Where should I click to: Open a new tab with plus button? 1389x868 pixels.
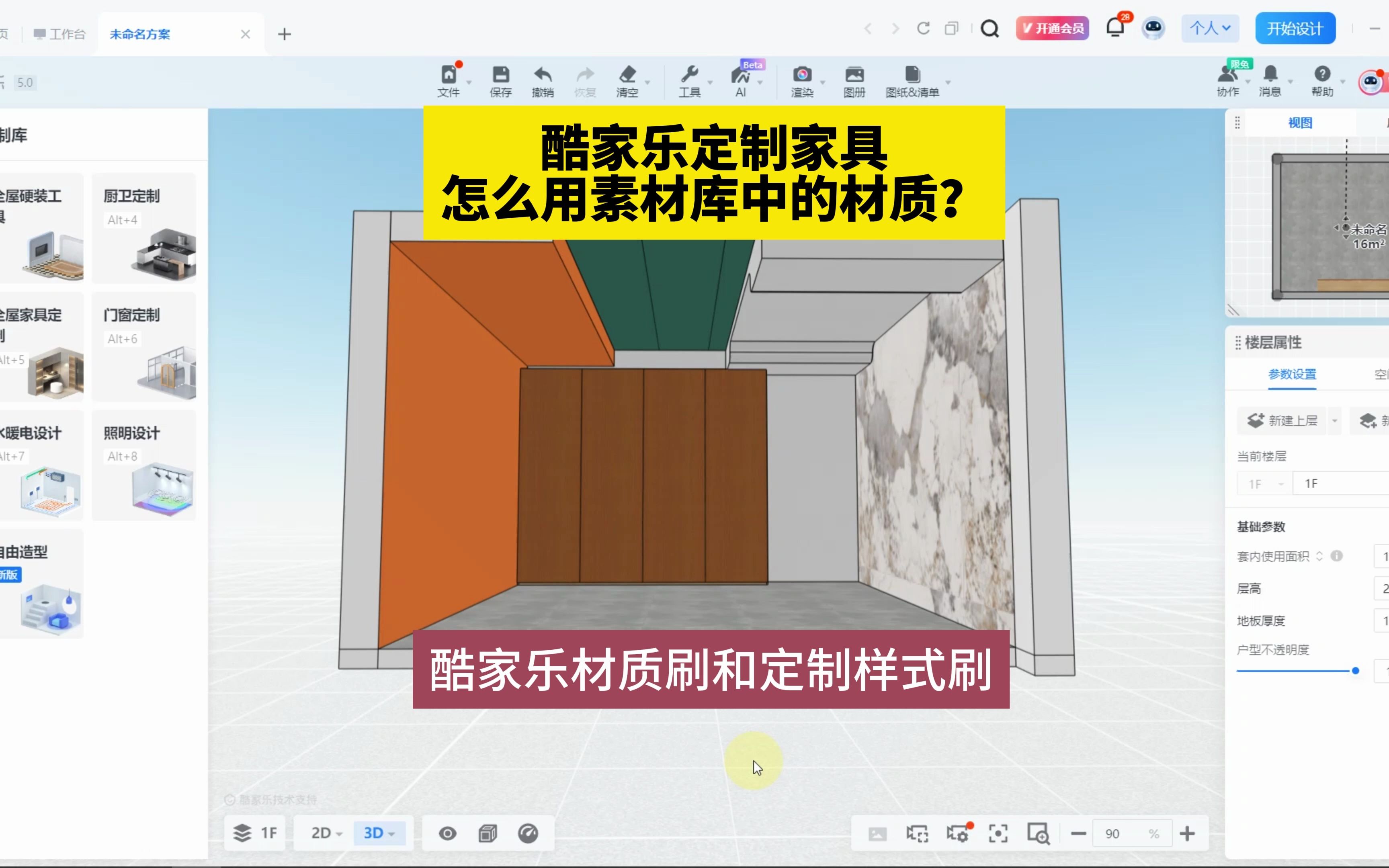click(284, 35)
